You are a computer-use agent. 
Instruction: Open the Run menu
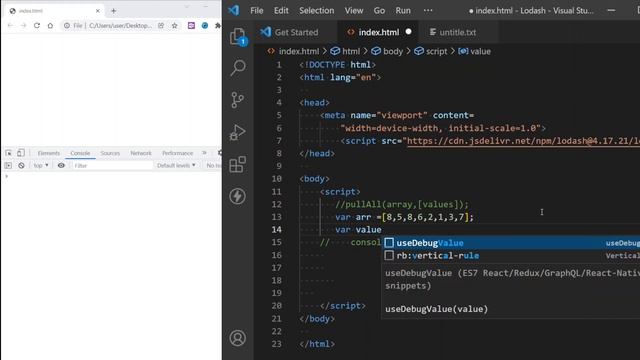(x=403, y=11)
